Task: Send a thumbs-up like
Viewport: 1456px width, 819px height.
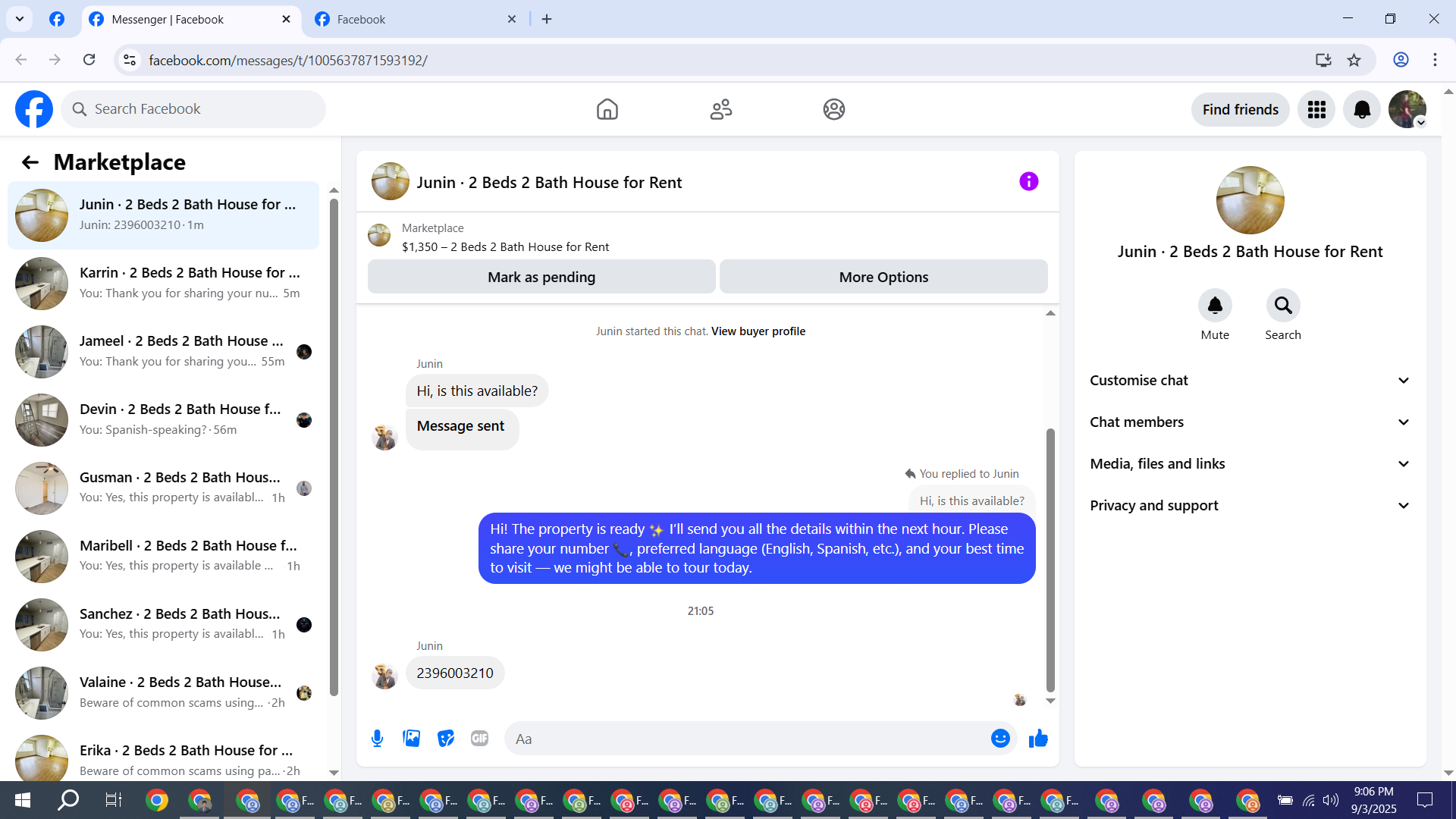Action: (x=1038, y=739)
